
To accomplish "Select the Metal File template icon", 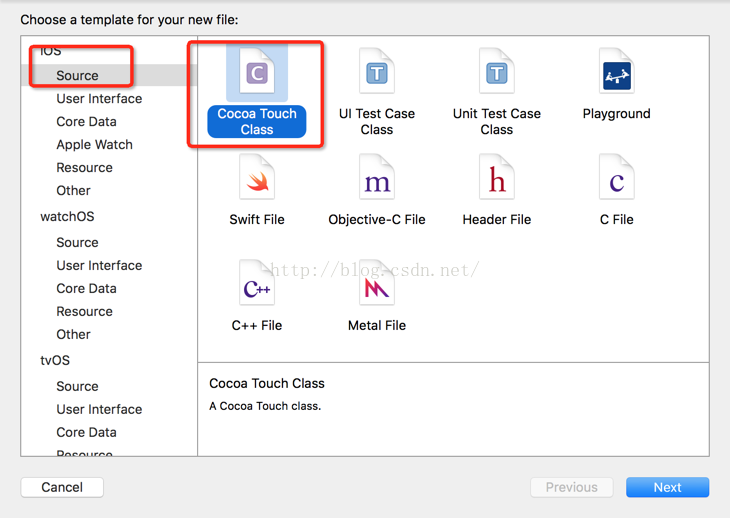I will coord(377,283).
